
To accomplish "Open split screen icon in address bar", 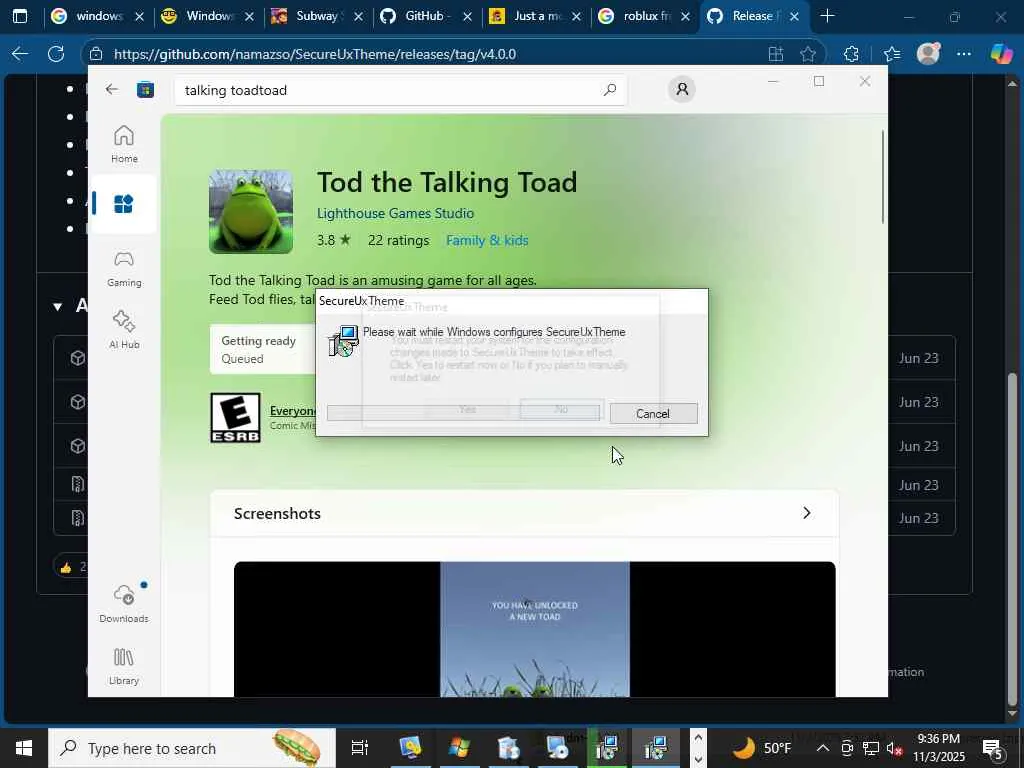I will click(775, 54).
